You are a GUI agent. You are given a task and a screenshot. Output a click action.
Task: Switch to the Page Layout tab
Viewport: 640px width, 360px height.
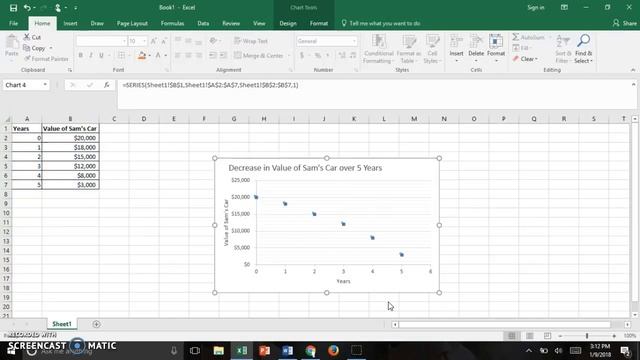(x=132, y=24)
